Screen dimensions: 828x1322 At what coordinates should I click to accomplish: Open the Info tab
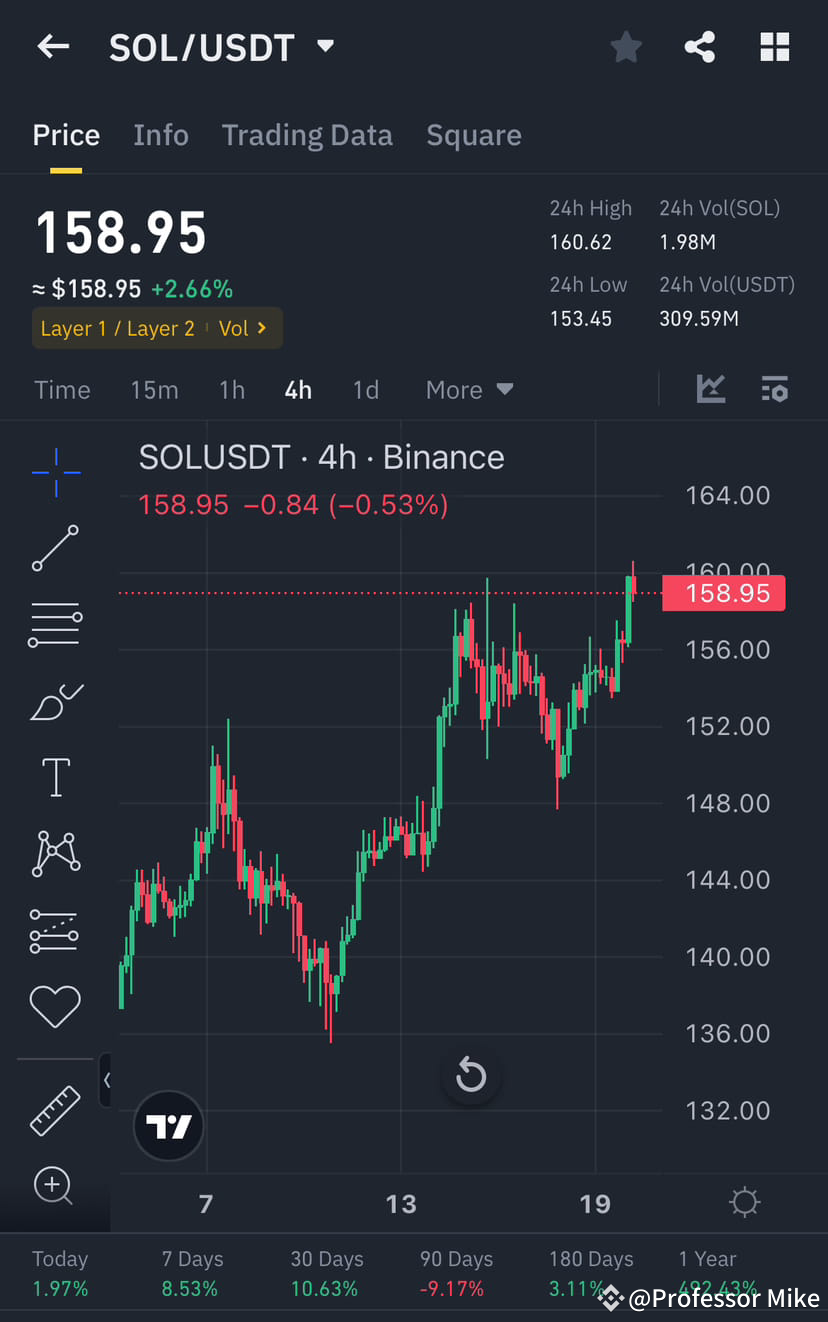tap(161, 134)
